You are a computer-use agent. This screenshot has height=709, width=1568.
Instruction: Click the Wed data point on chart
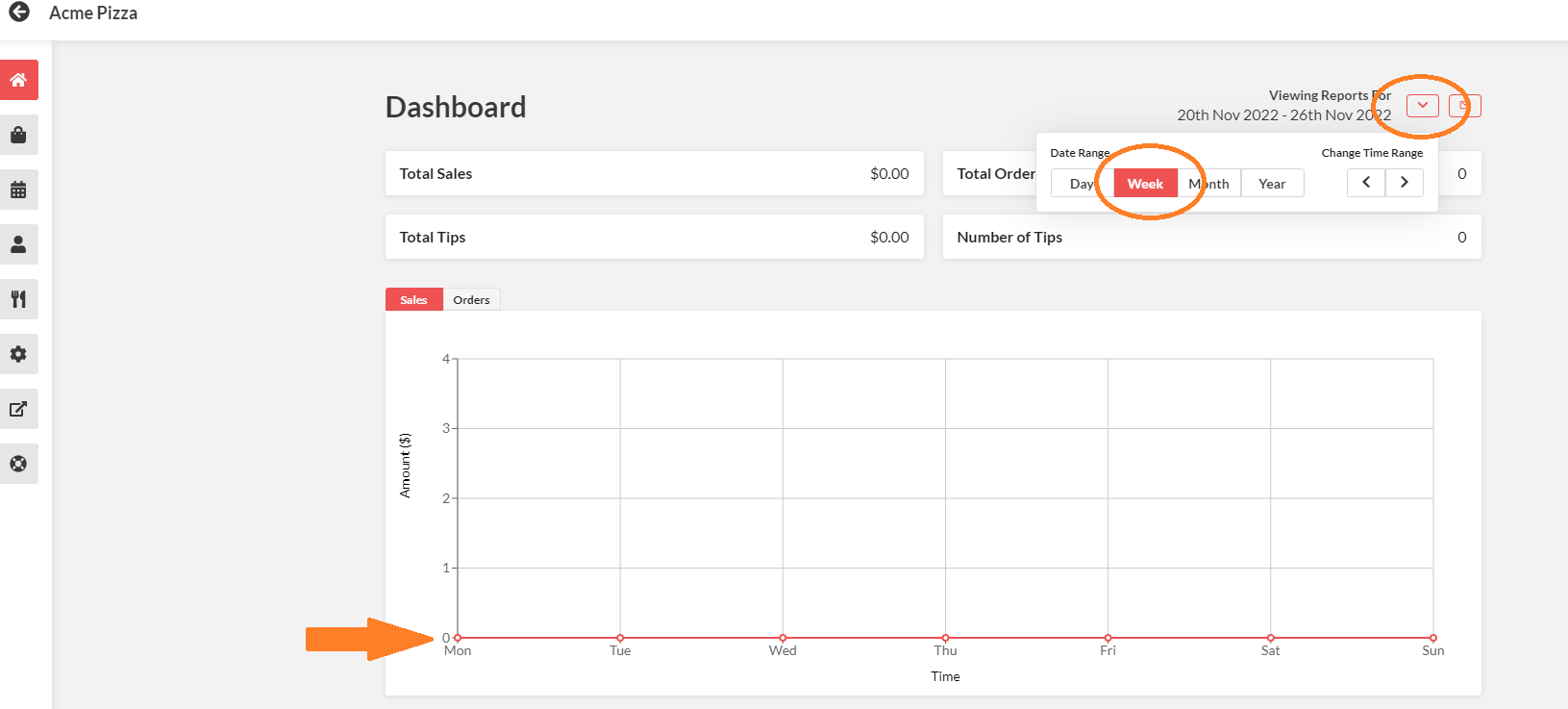point(783,638)
